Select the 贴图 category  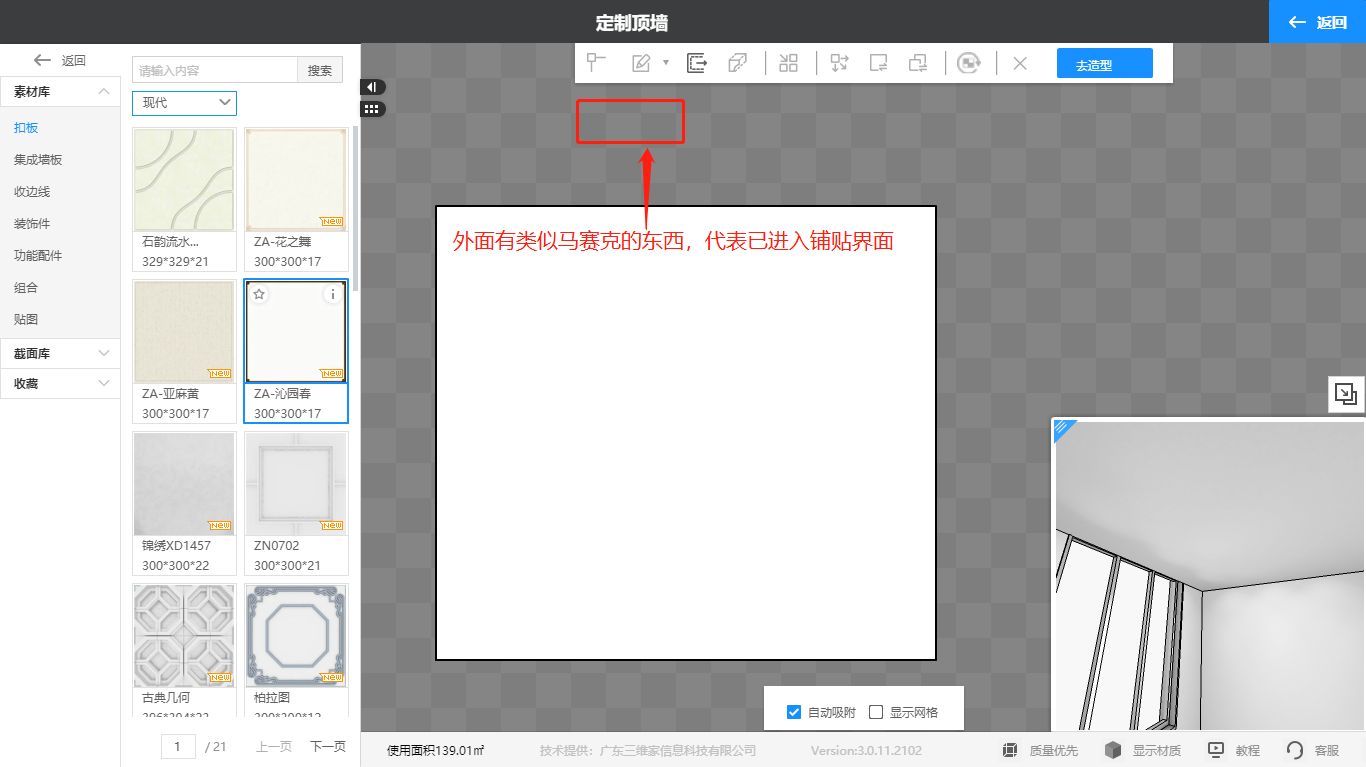[26, 320]
